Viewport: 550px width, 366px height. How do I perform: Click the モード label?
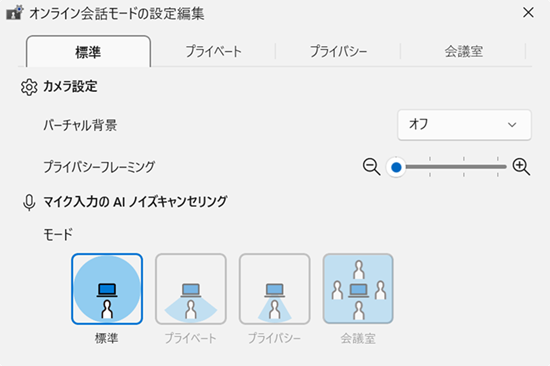58,234
